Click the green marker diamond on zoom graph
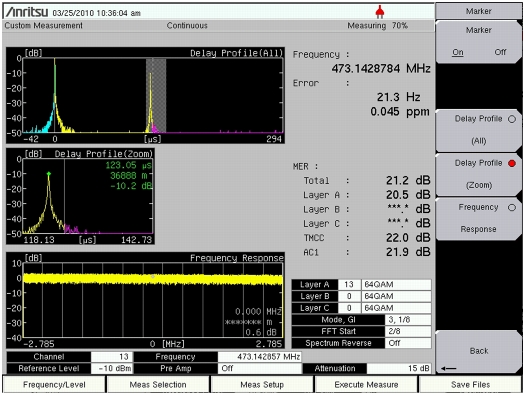Image resolution: width=524 pixels, height=394 pixels. [x=49, y=173]
